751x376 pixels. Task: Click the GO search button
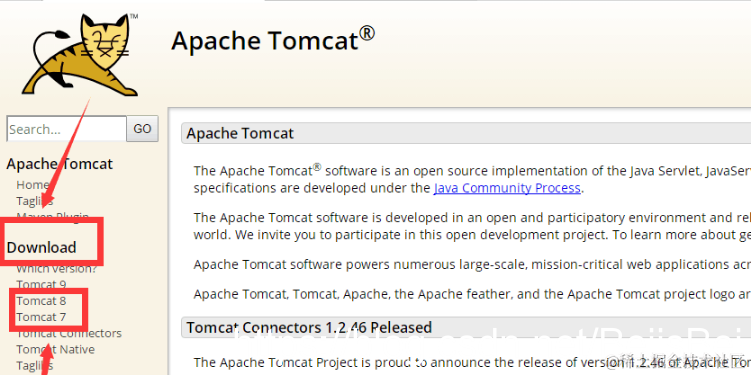(142, 129)
